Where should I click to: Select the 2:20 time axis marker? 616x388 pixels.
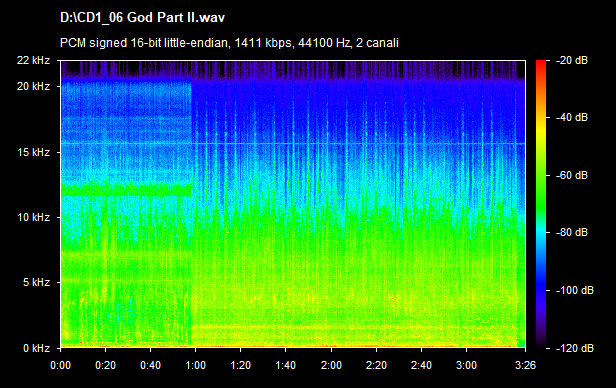tap(376, 365)
